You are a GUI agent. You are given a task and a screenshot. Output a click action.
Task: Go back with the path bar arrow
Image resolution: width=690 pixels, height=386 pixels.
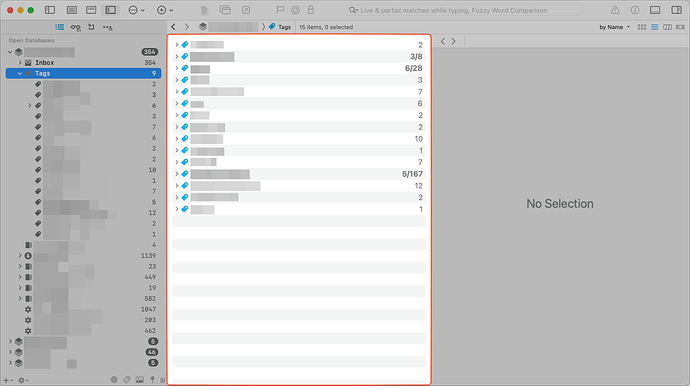[173, 27]
